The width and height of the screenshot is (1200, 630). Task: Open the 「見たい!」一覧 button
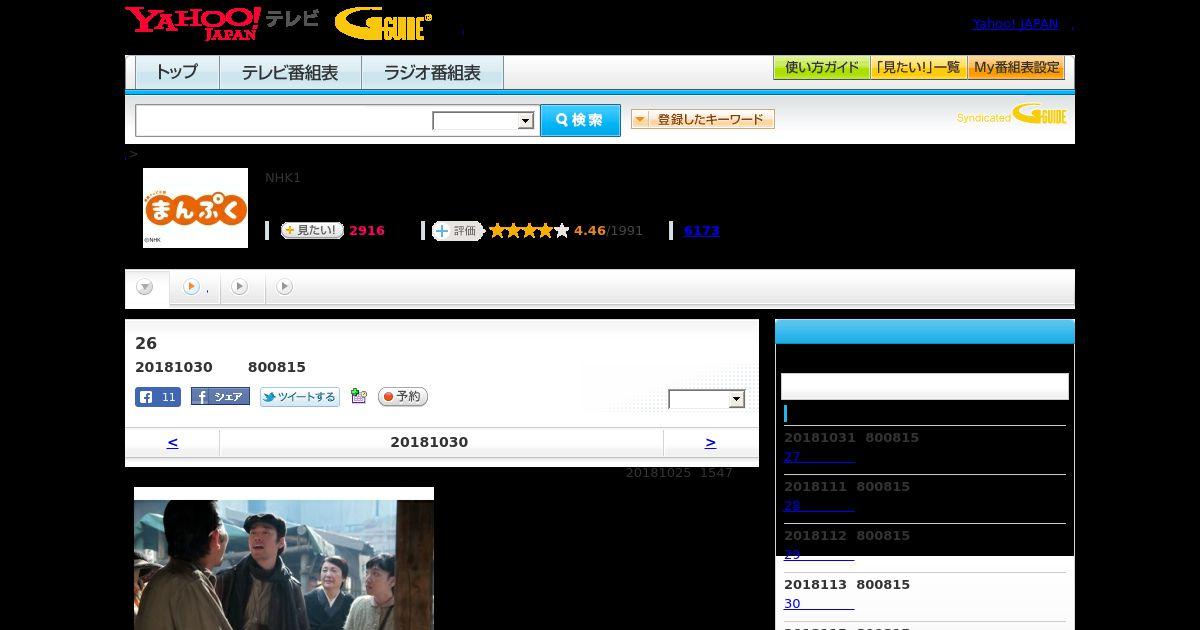click(918, 68)
